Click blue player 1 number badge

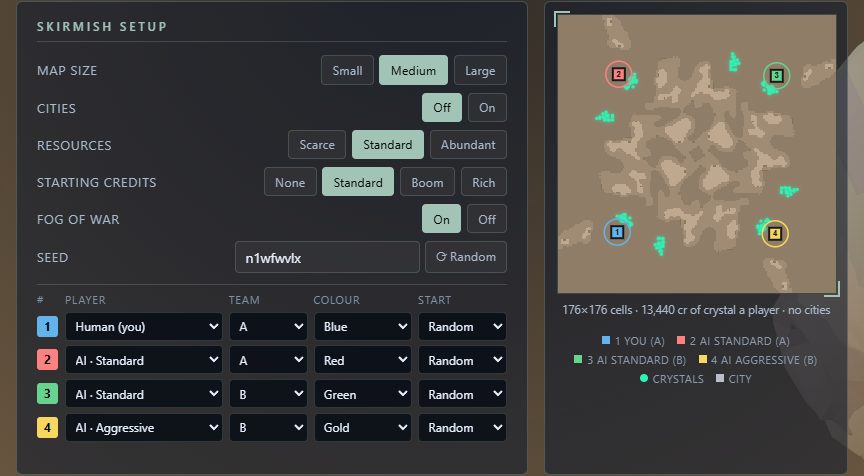pyautogui.click(x=47, y=327)
